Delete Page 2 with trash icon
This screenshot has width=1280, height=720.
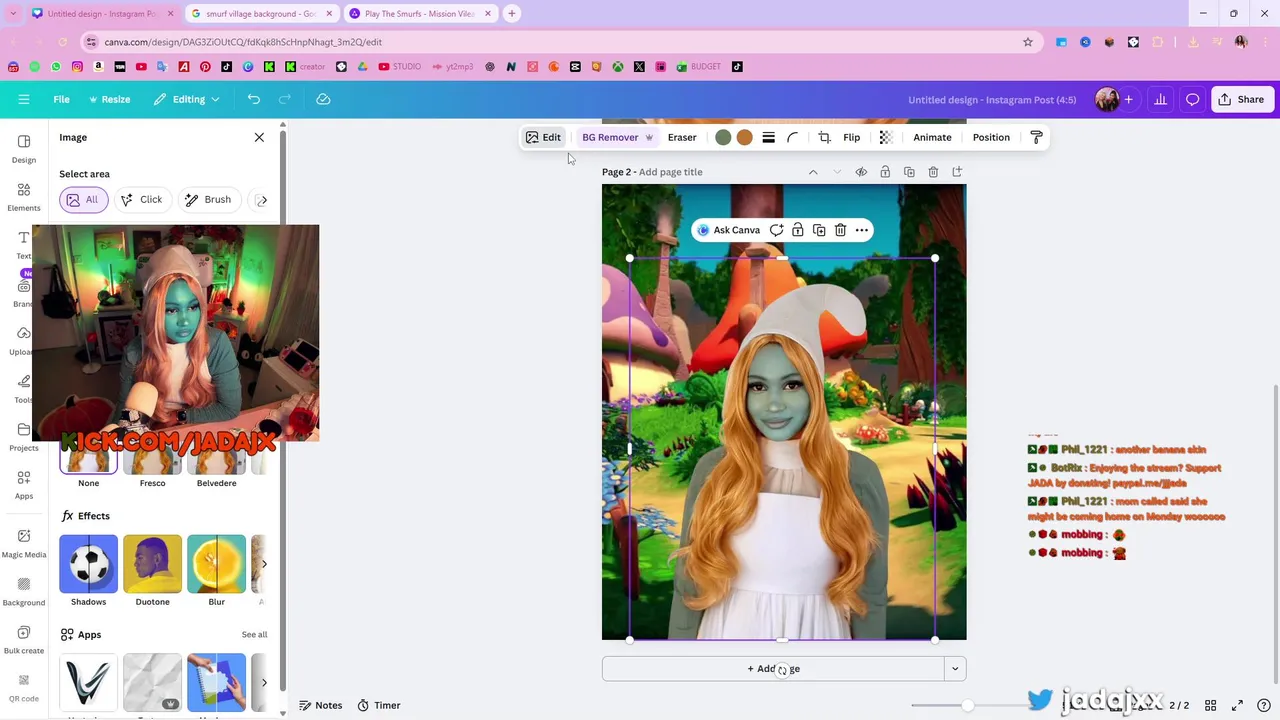click(x=933, y=172)
